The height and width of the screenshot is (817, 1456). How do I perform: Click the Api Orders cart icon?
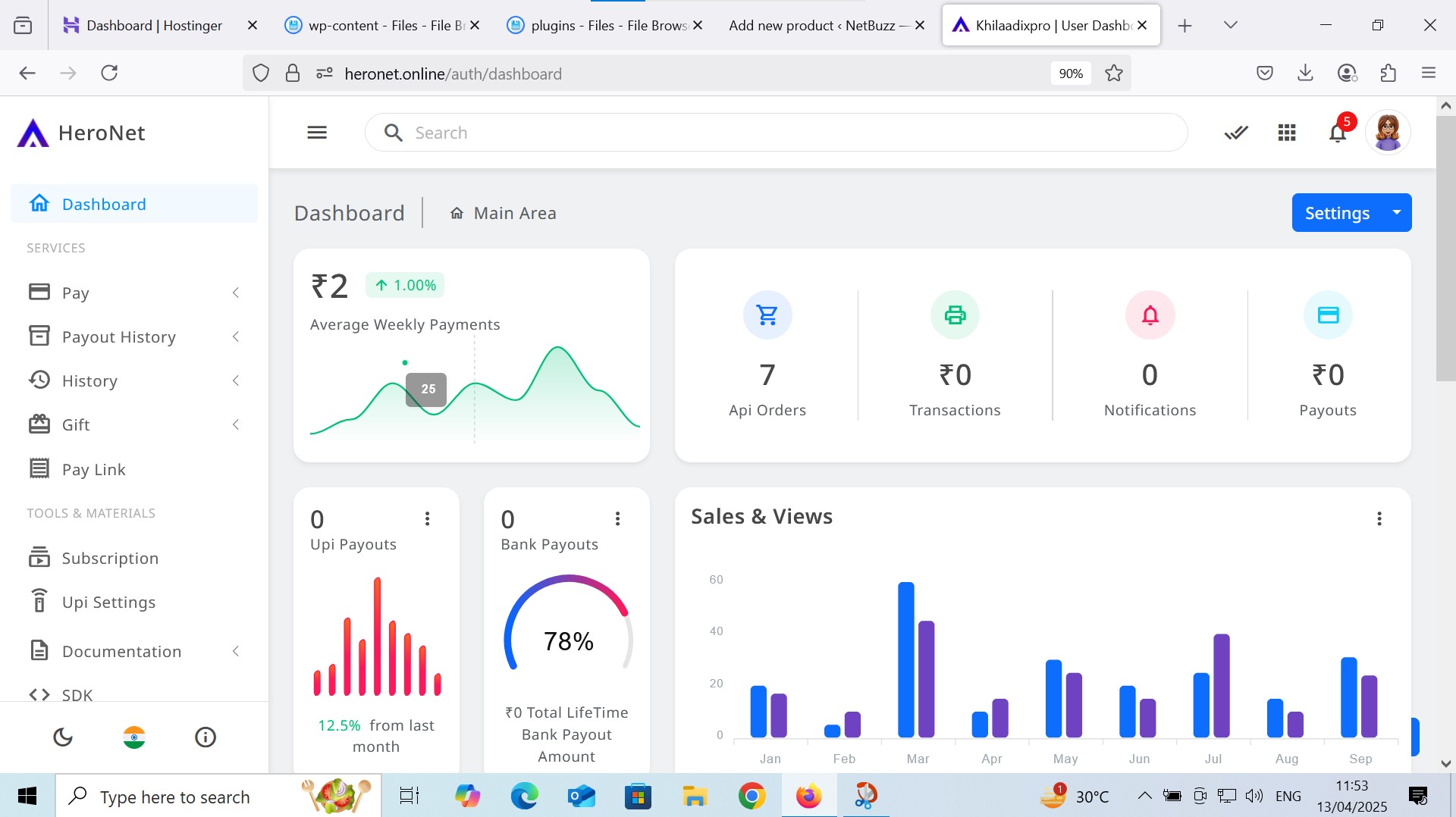point(767,315)
